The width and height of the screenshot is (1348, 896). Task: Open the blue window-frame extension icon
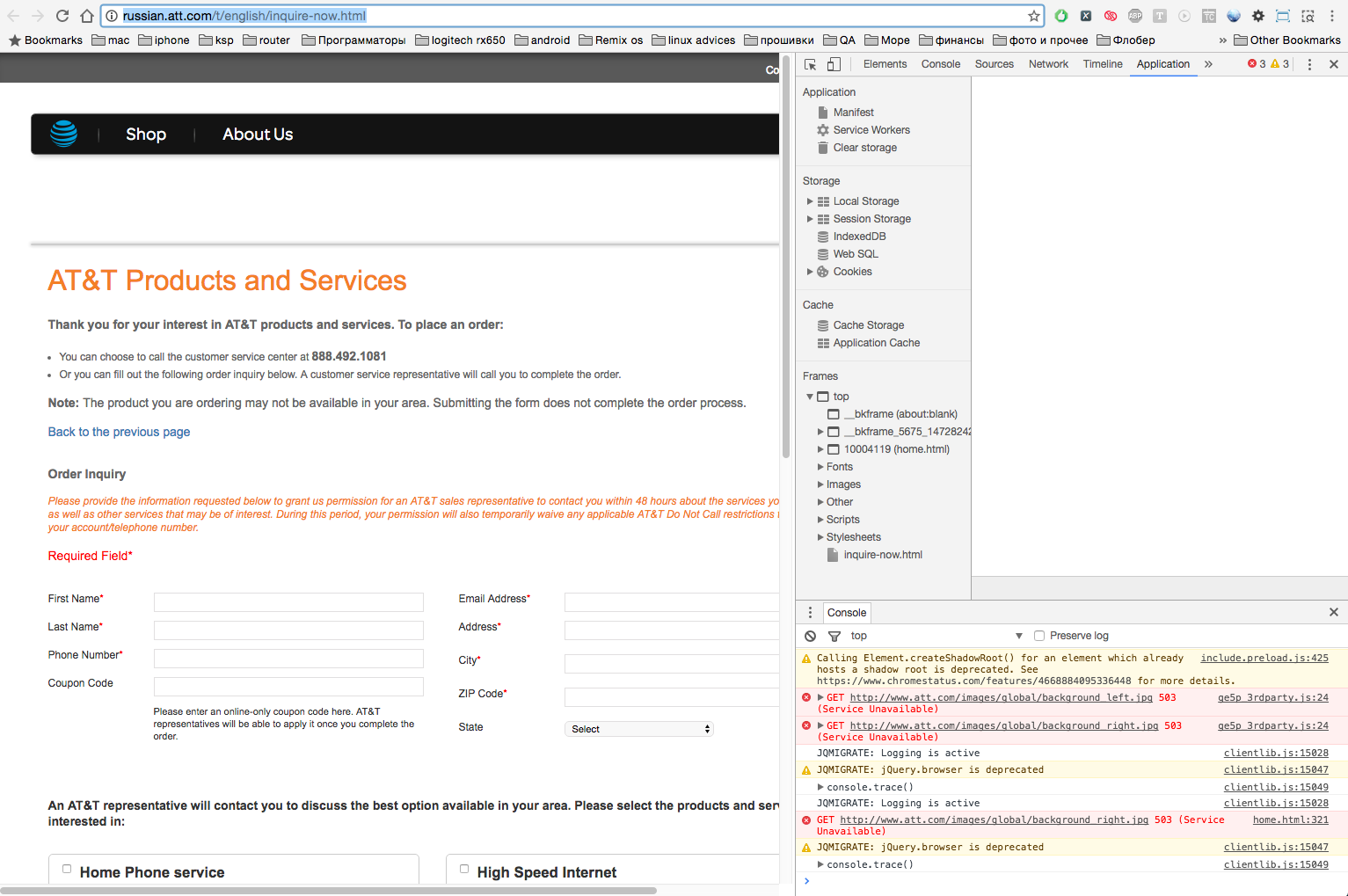[1283, 16]
